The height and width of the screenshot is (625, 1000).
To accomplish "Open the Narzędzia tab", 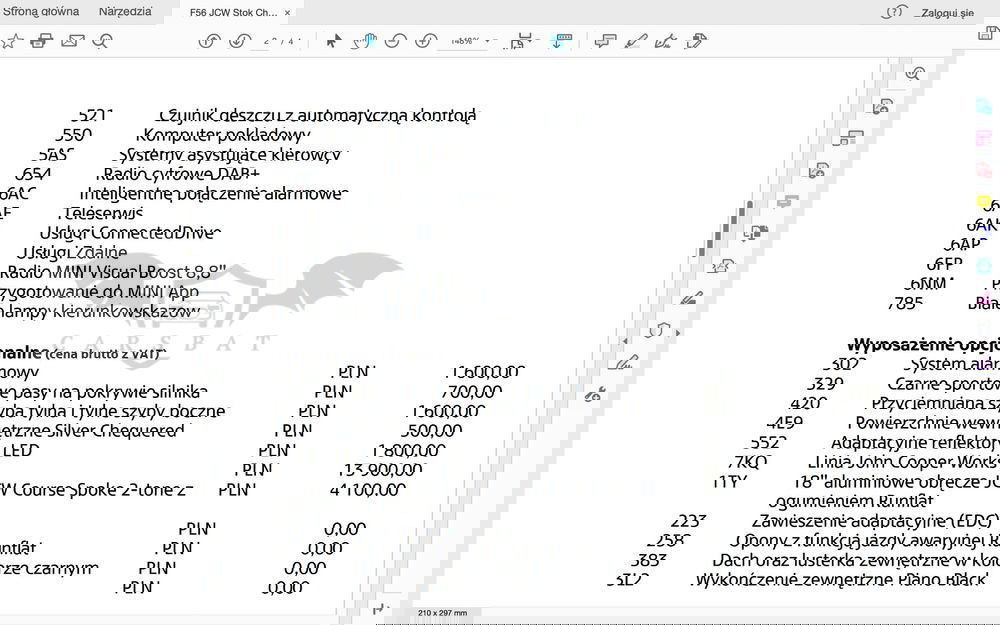I will coord(125,12).
